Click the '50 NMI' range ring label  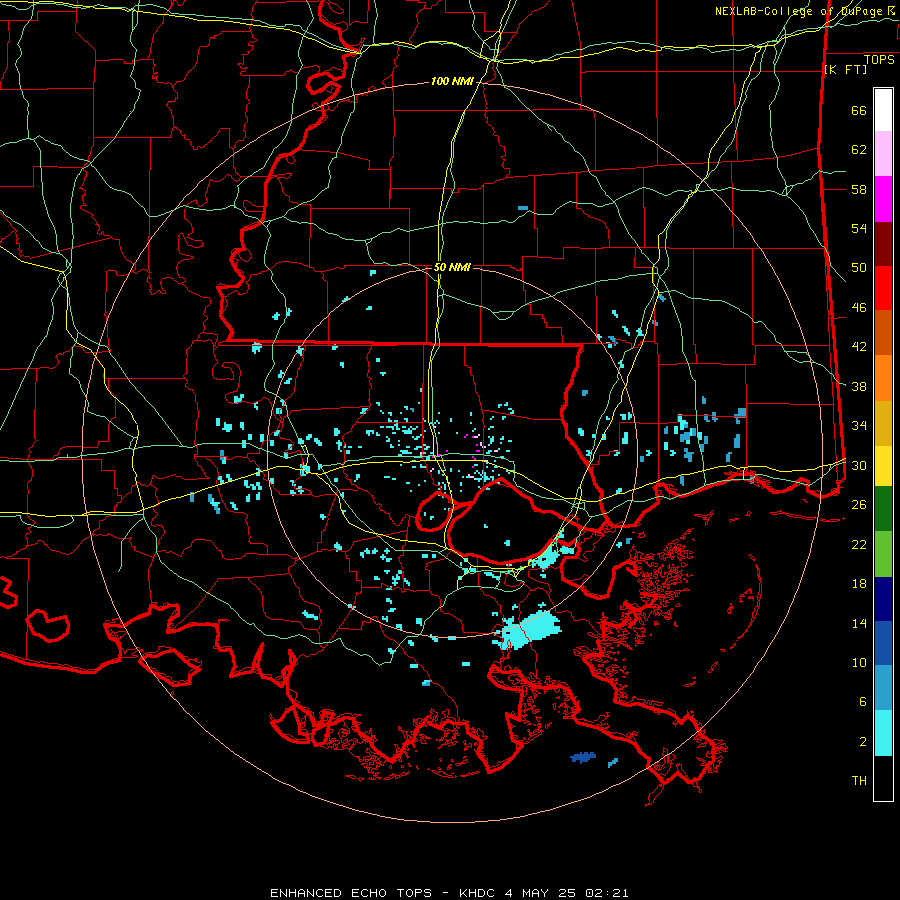click(x=452, y=267)
